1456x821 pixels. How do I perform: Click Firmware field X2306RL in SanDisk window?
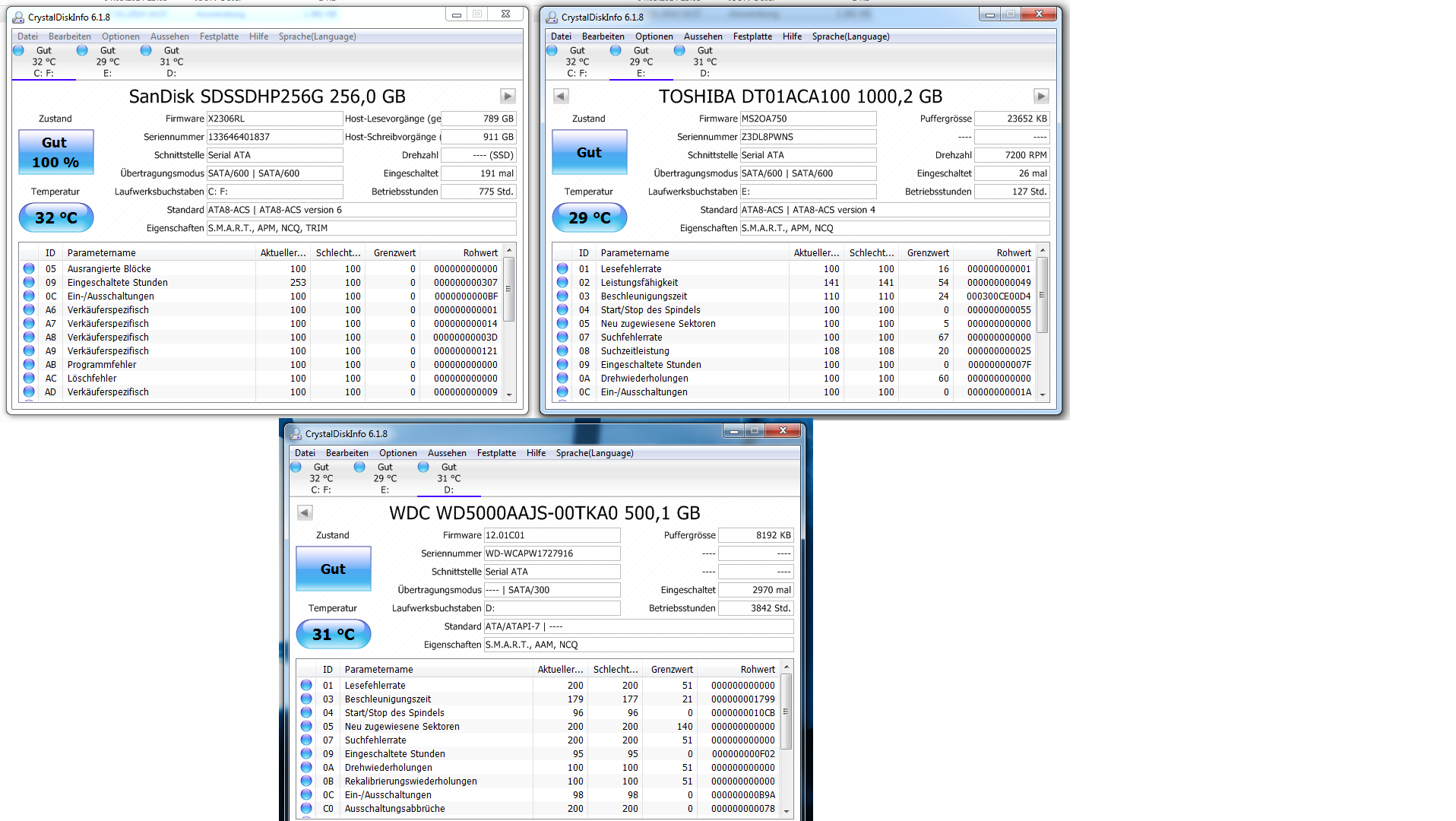[274, 119]
